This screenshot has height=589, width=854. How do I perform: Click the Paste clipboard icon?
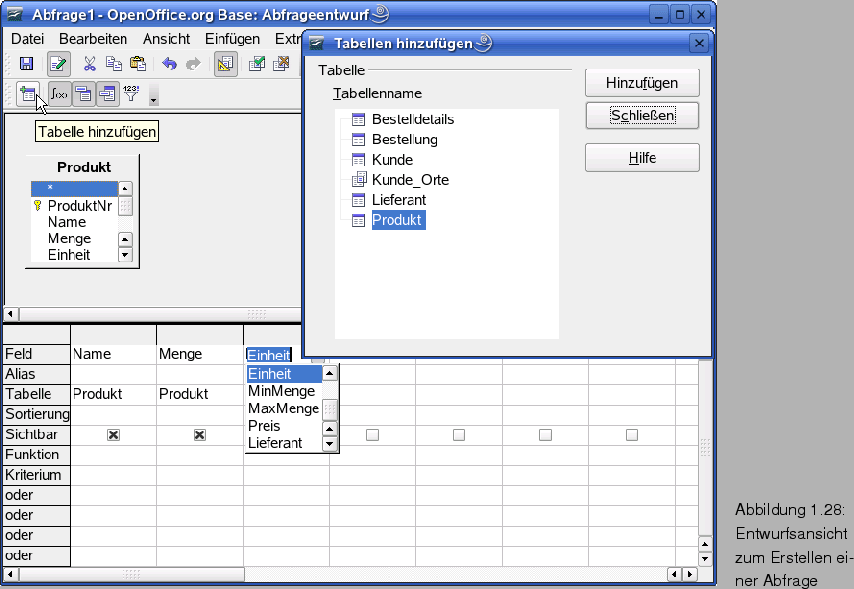[138, 64]
